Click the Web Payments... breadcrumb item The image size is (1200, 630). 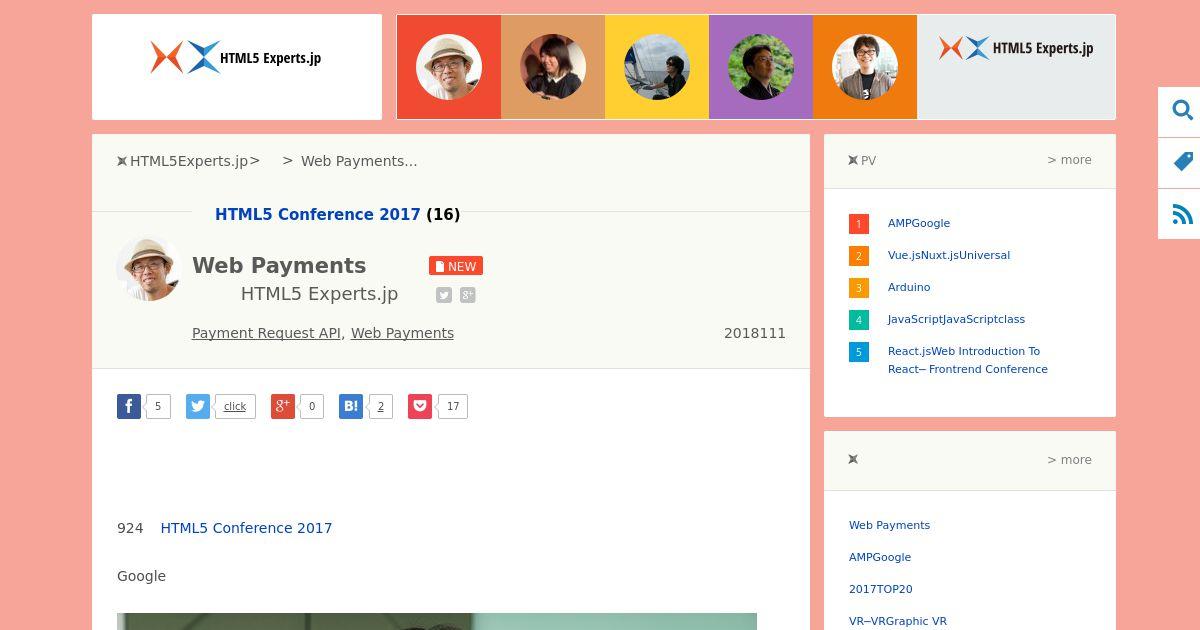tap(359, 161)
